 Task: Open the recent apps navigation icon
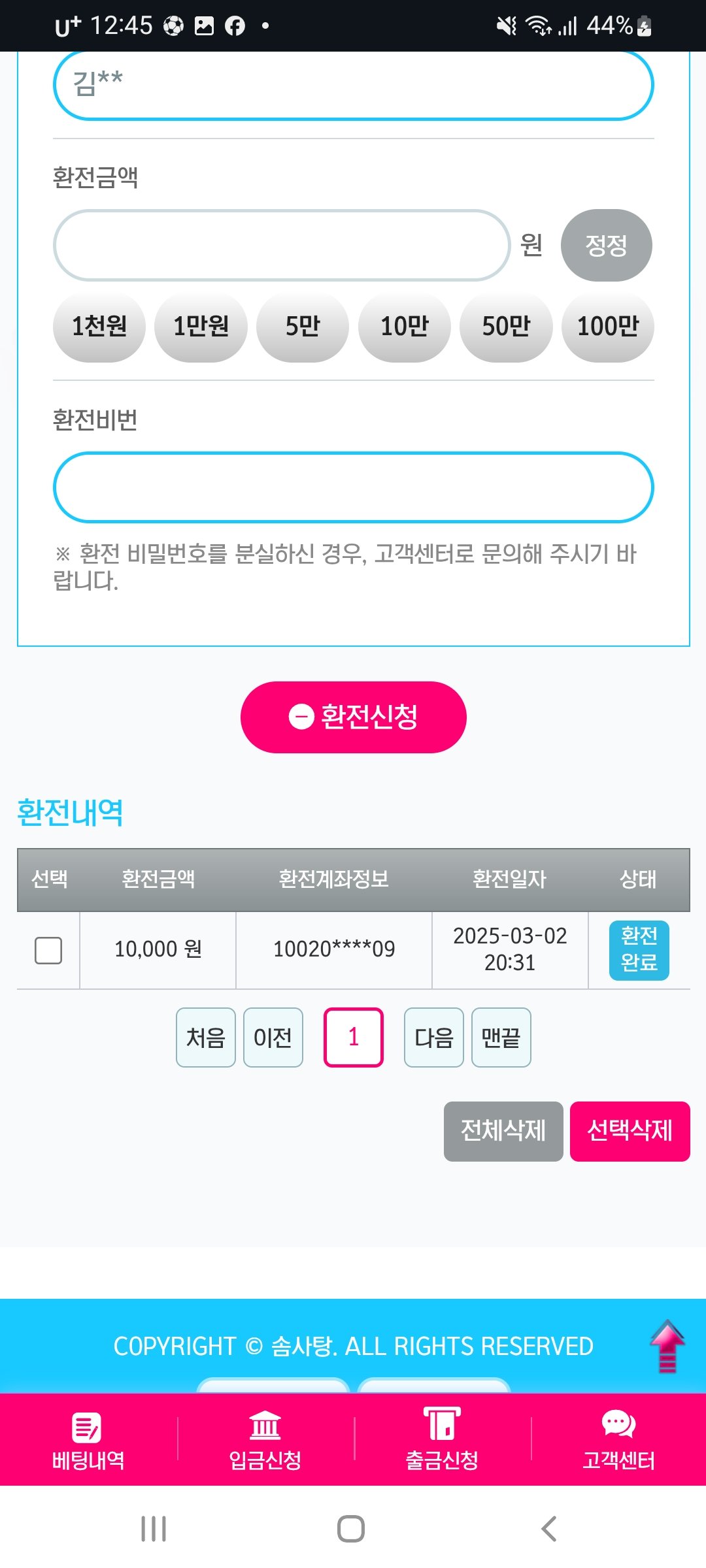[154, 1529]
